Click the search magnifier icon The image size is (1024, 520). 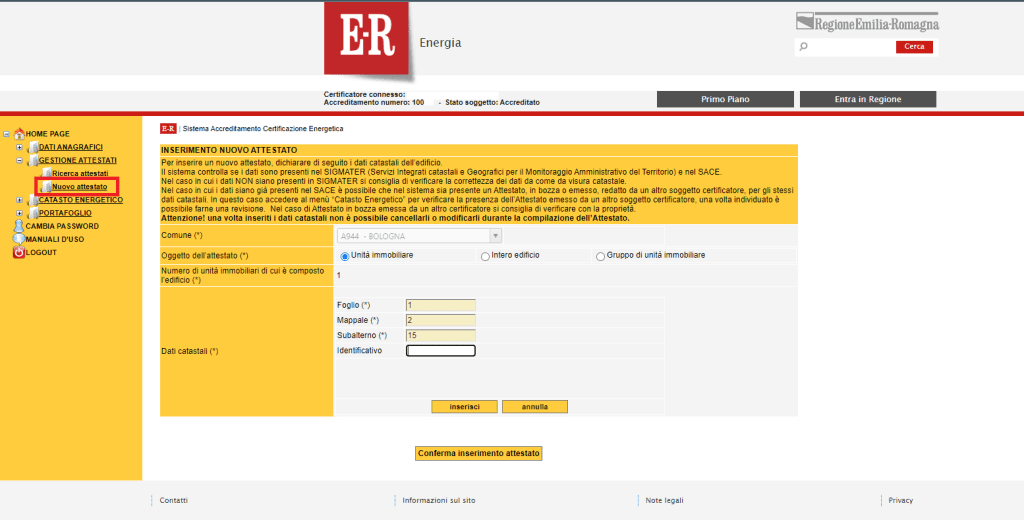pyautogui.click(x=803, y=46)
